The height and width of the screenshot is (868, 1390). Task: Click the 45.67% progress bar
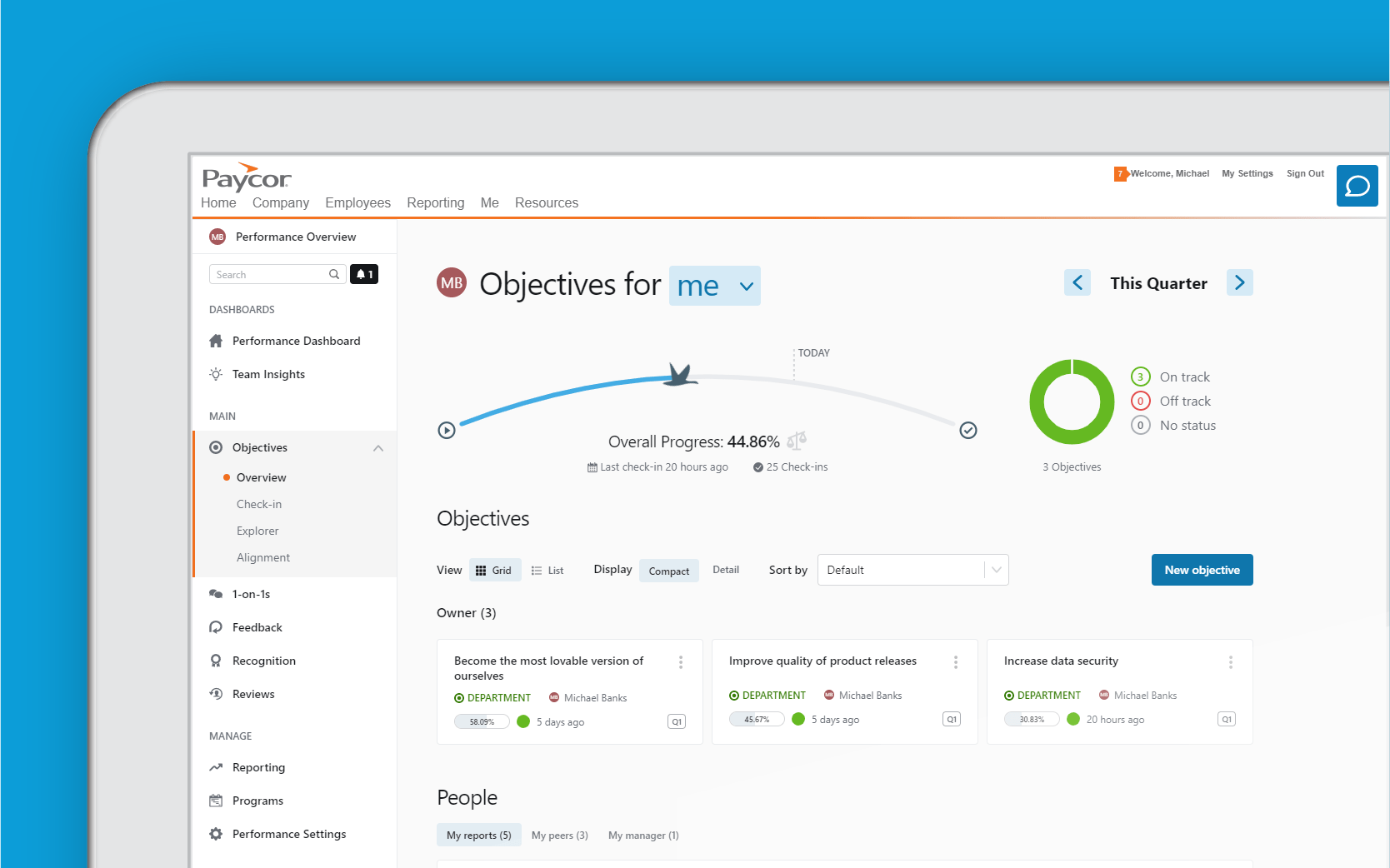pyautogui.click(x=757, y=719)
